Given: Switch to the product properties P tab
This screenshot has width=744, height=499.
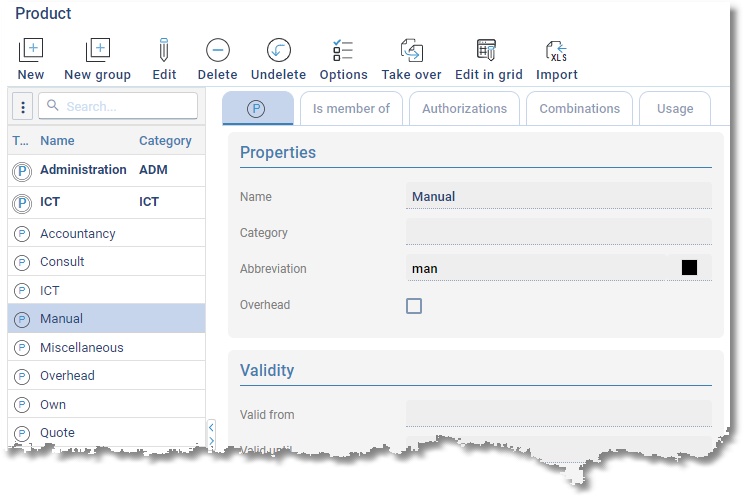Looking at the screenshot, I should pos(258,109).
